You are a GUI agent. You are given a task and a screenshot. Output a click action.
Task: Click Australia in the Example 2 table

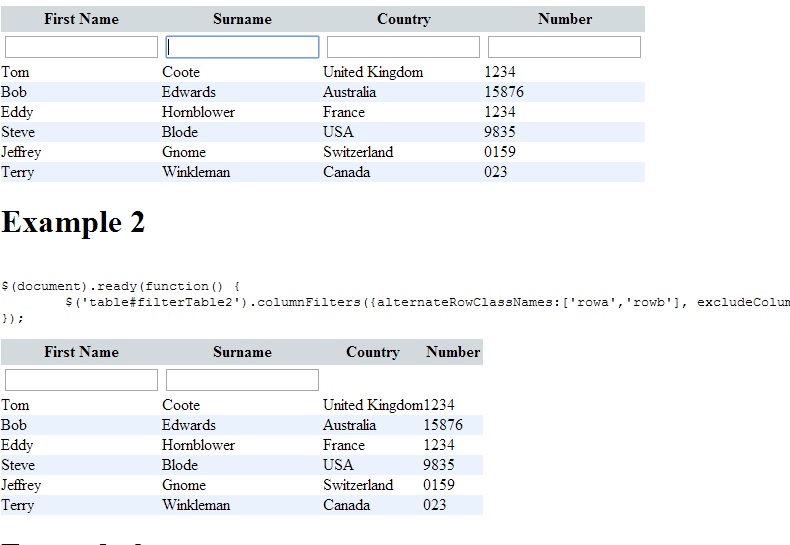[349, 425]
